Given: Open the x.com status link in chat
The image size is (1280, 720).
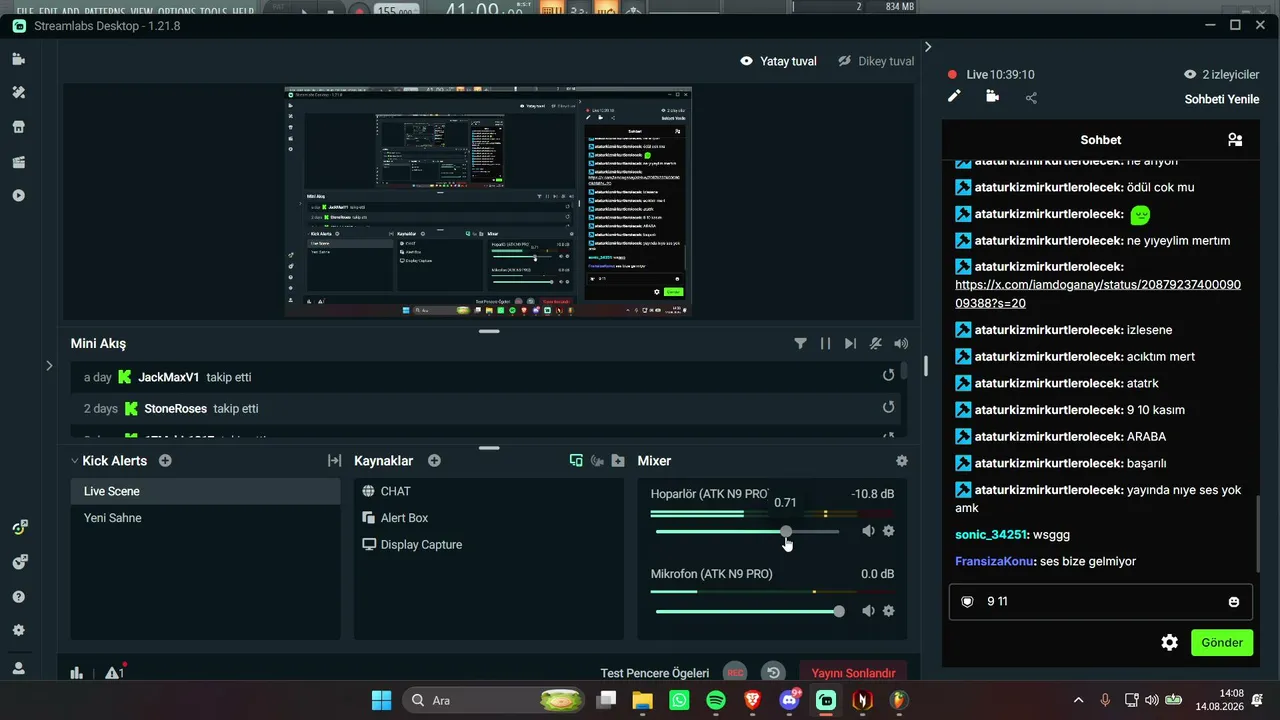Looking at the screenshot, I should point(1098,294).
